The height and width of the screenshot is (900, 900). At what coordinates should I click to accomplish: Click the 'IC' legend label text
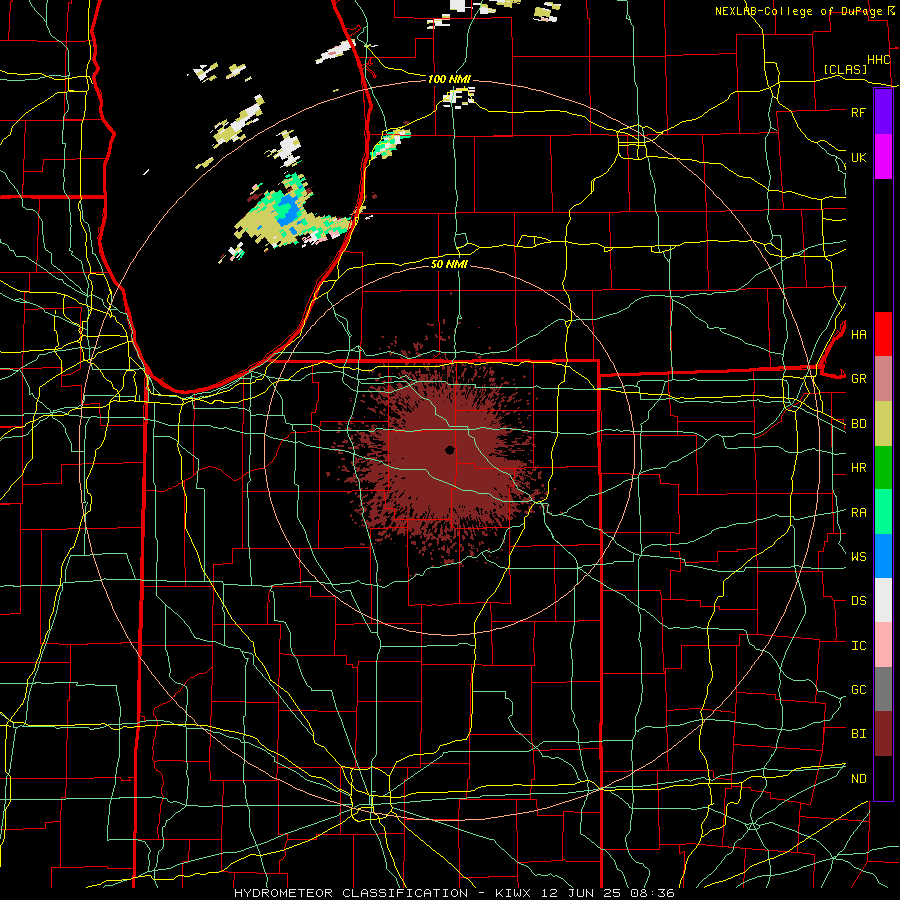858,646
